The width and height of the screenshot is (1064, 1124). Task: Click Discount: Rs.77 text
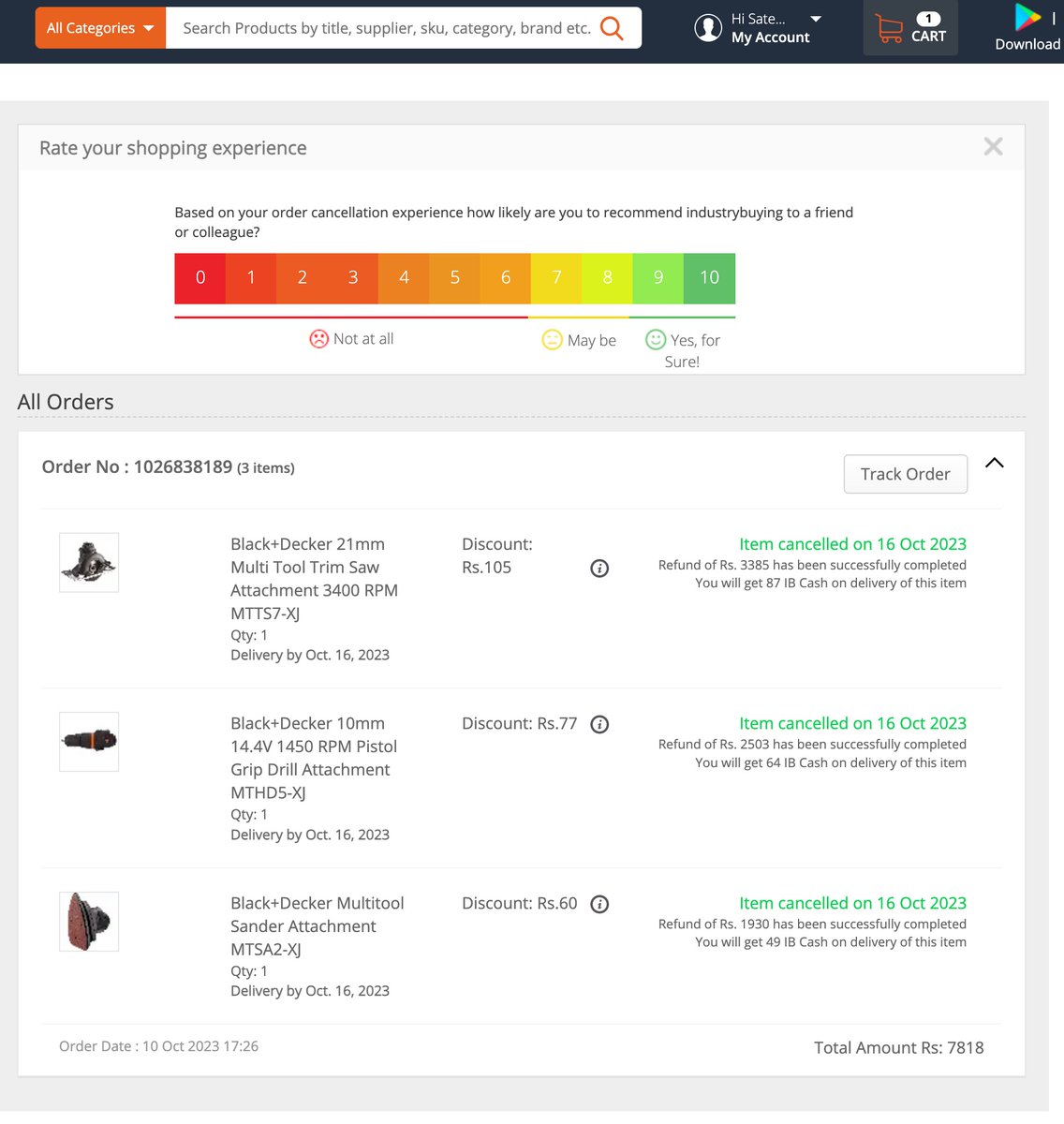click(x=520, y=723)
